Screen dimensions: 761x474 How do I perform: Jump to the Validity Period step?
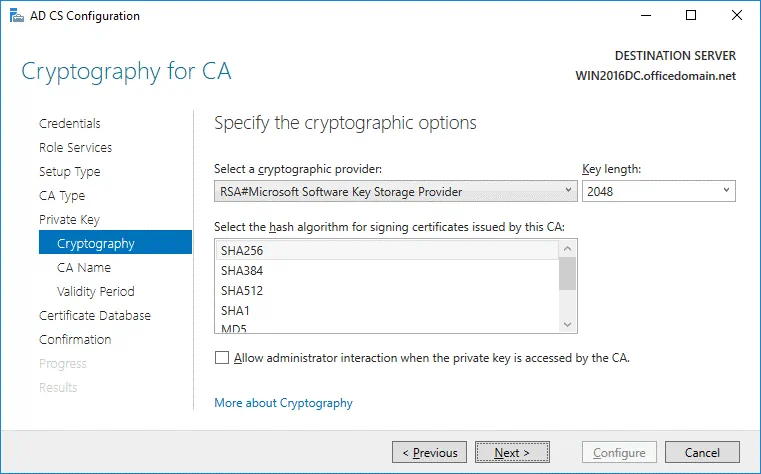tap(96, 292)
